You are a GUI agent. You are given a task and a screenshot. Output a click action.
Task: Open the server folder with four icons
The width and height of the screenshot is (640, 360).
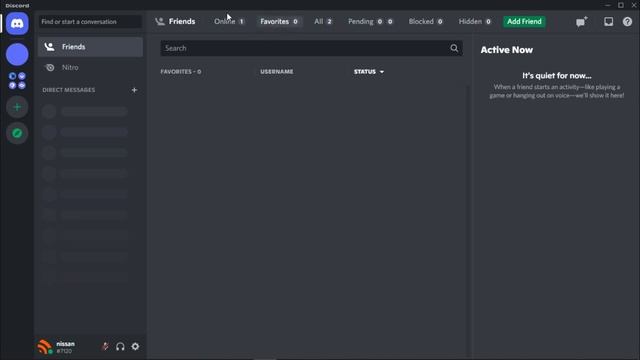click(x=17, y=80)
